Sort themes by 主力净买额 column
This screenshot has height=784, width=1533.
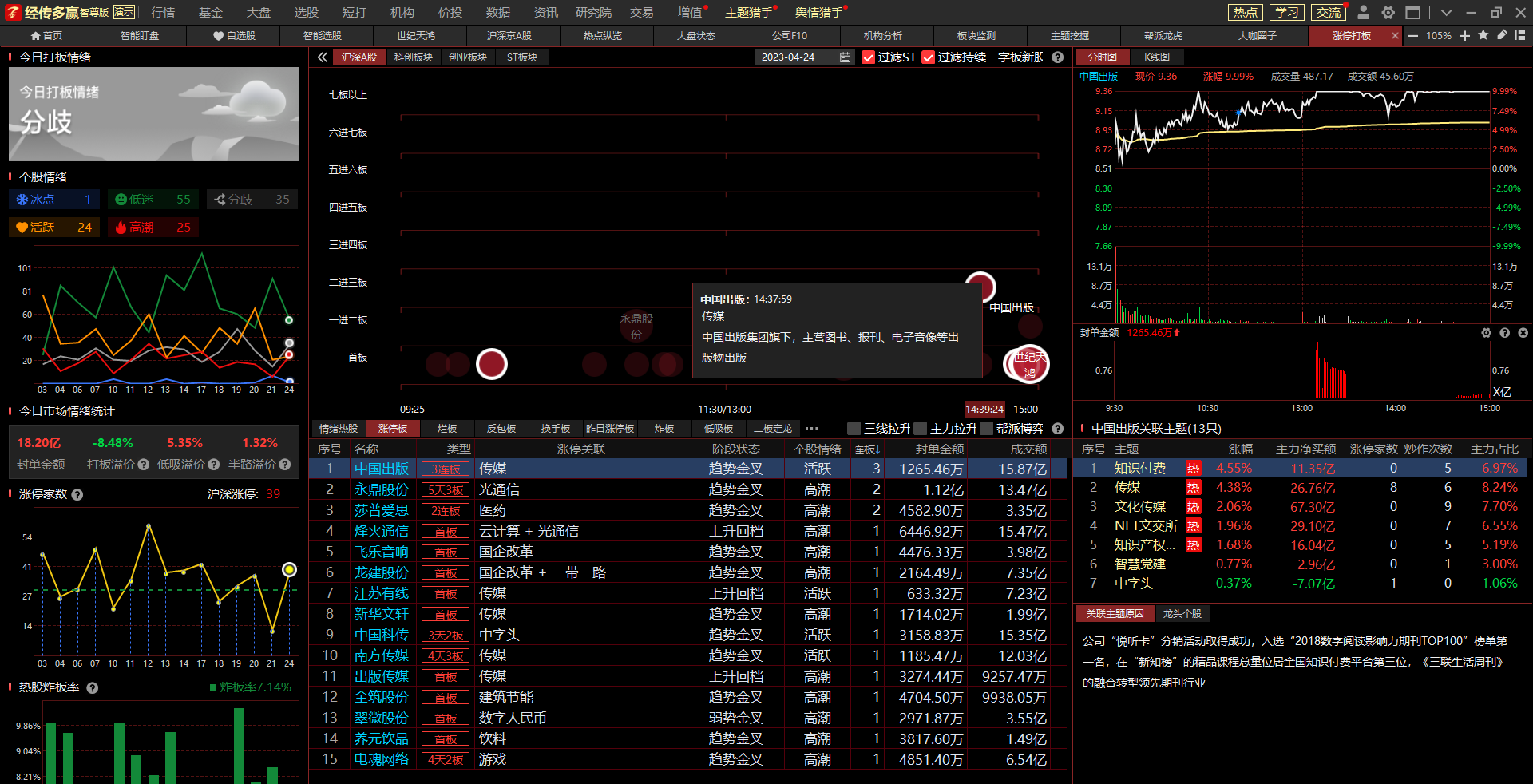click(1305, 449)
